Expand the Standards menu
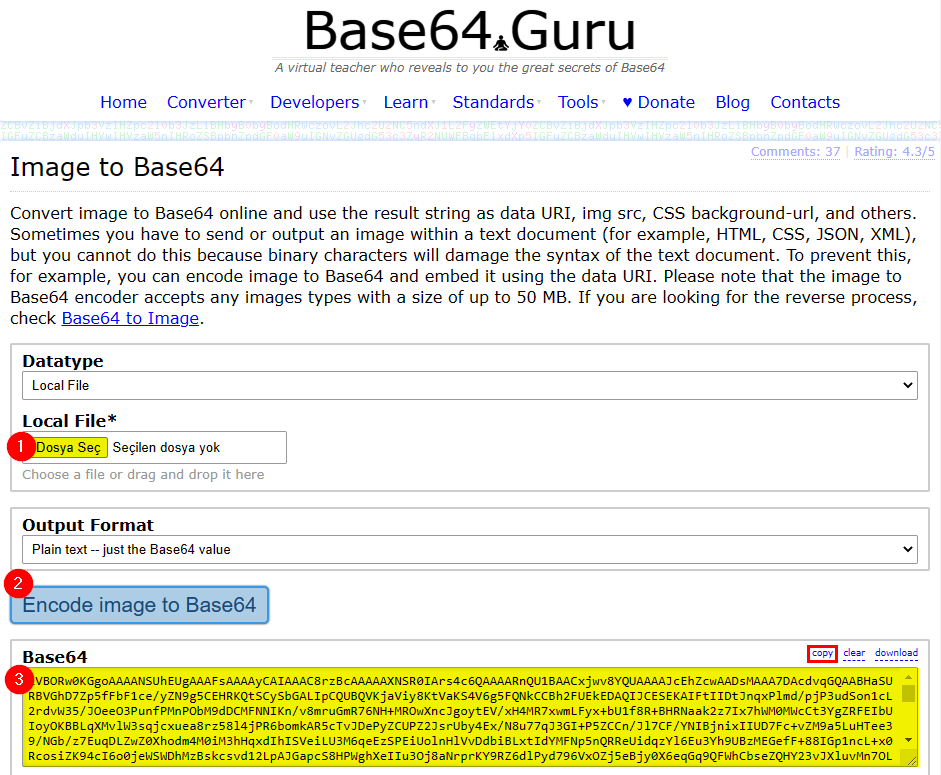 (x=496, y=102)
